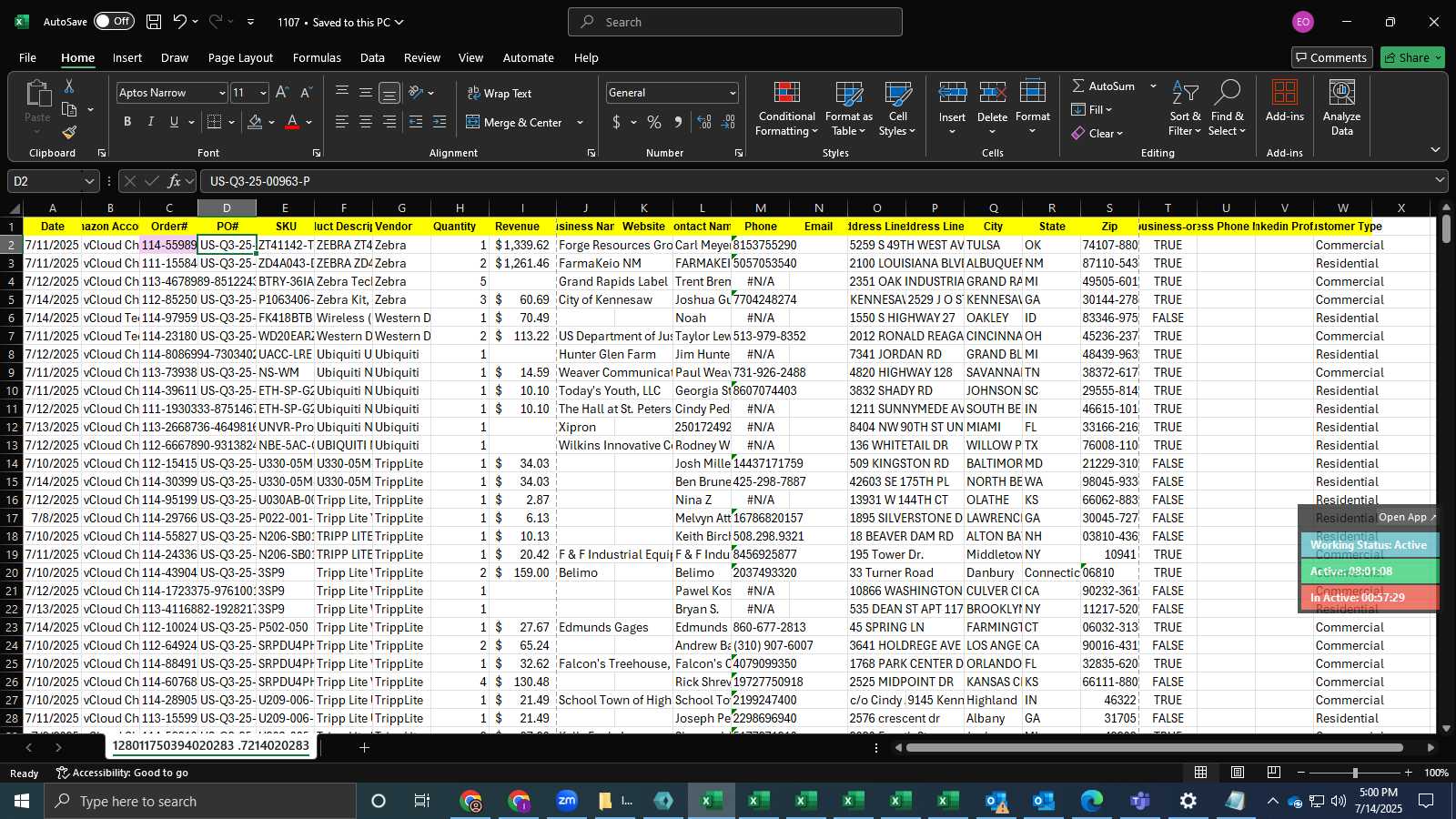The height and width of the screenshot is (819, 1456).
Task: Apply Comma Style format
Action: (678, 122)
